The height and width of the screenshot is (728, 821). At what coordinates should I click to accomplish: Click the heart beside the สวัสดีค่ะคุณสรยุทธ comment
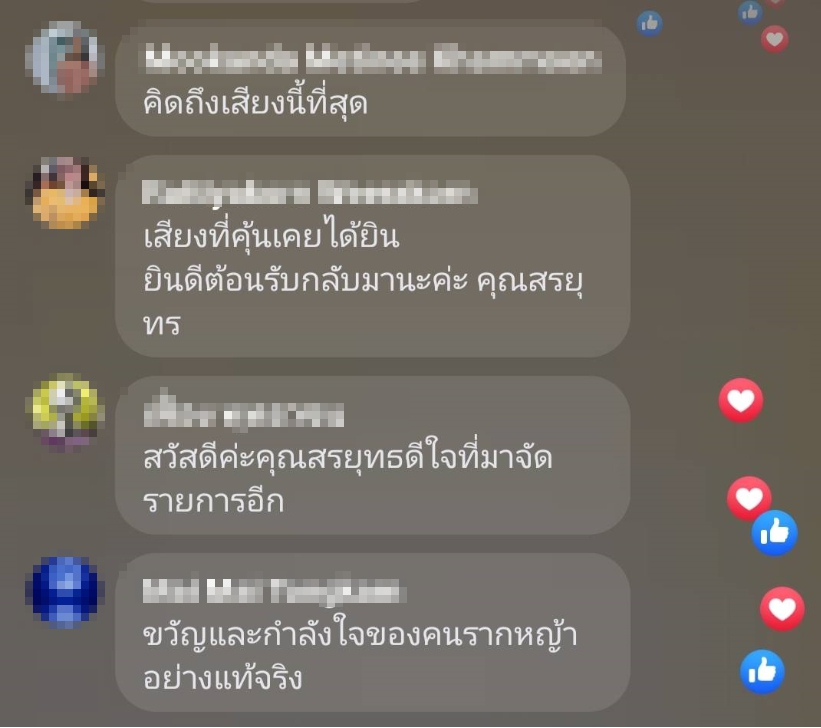coord(740,400)
